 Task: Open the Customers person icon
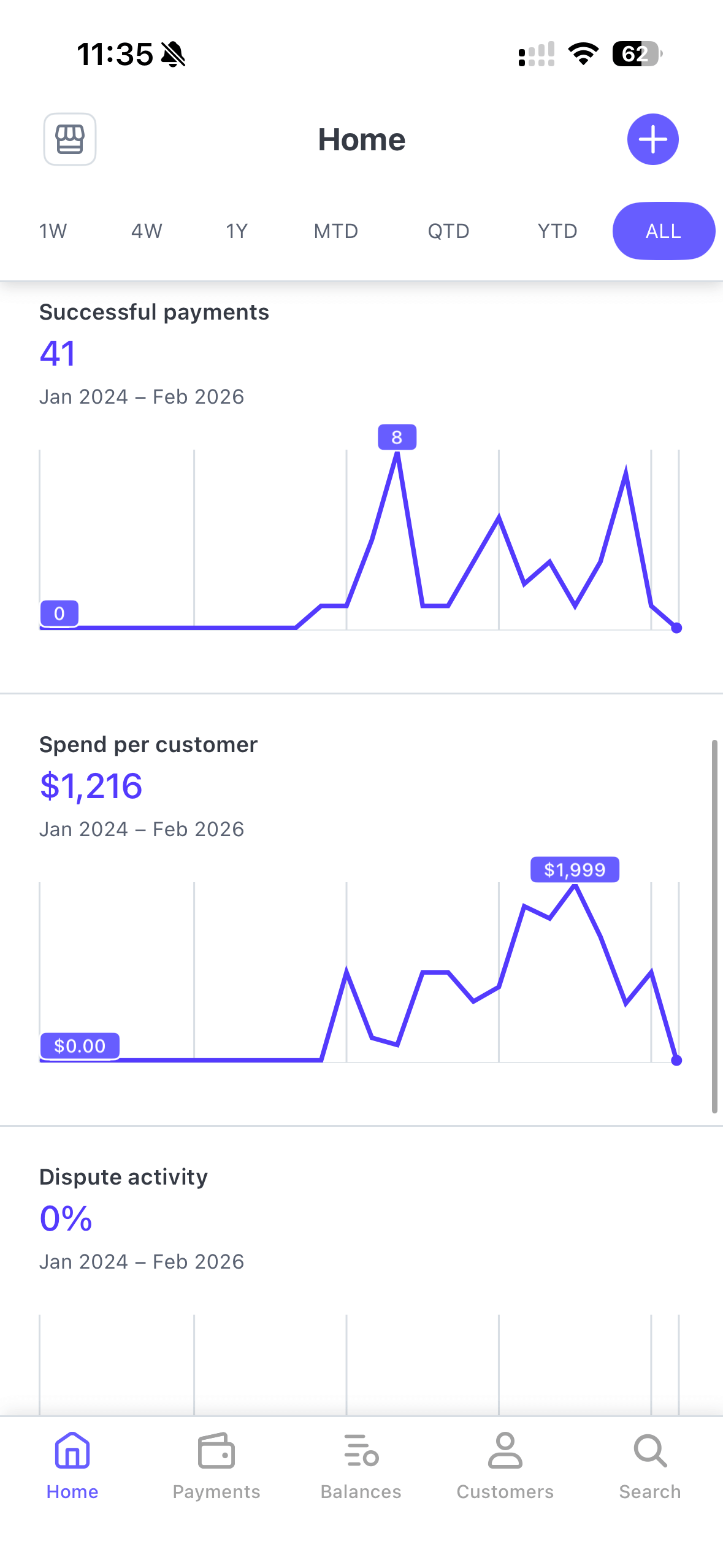tap(505, 1451)
